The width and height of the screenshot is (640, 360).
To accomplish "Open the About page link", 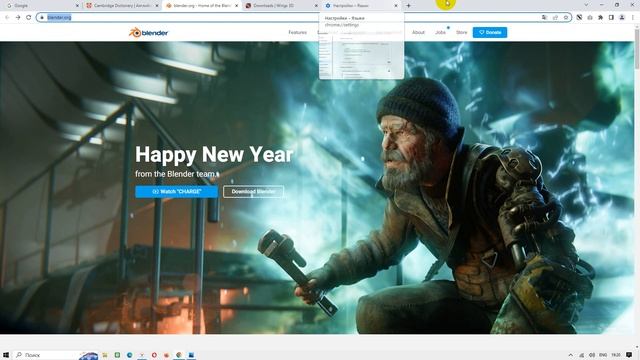I will 418,32.
